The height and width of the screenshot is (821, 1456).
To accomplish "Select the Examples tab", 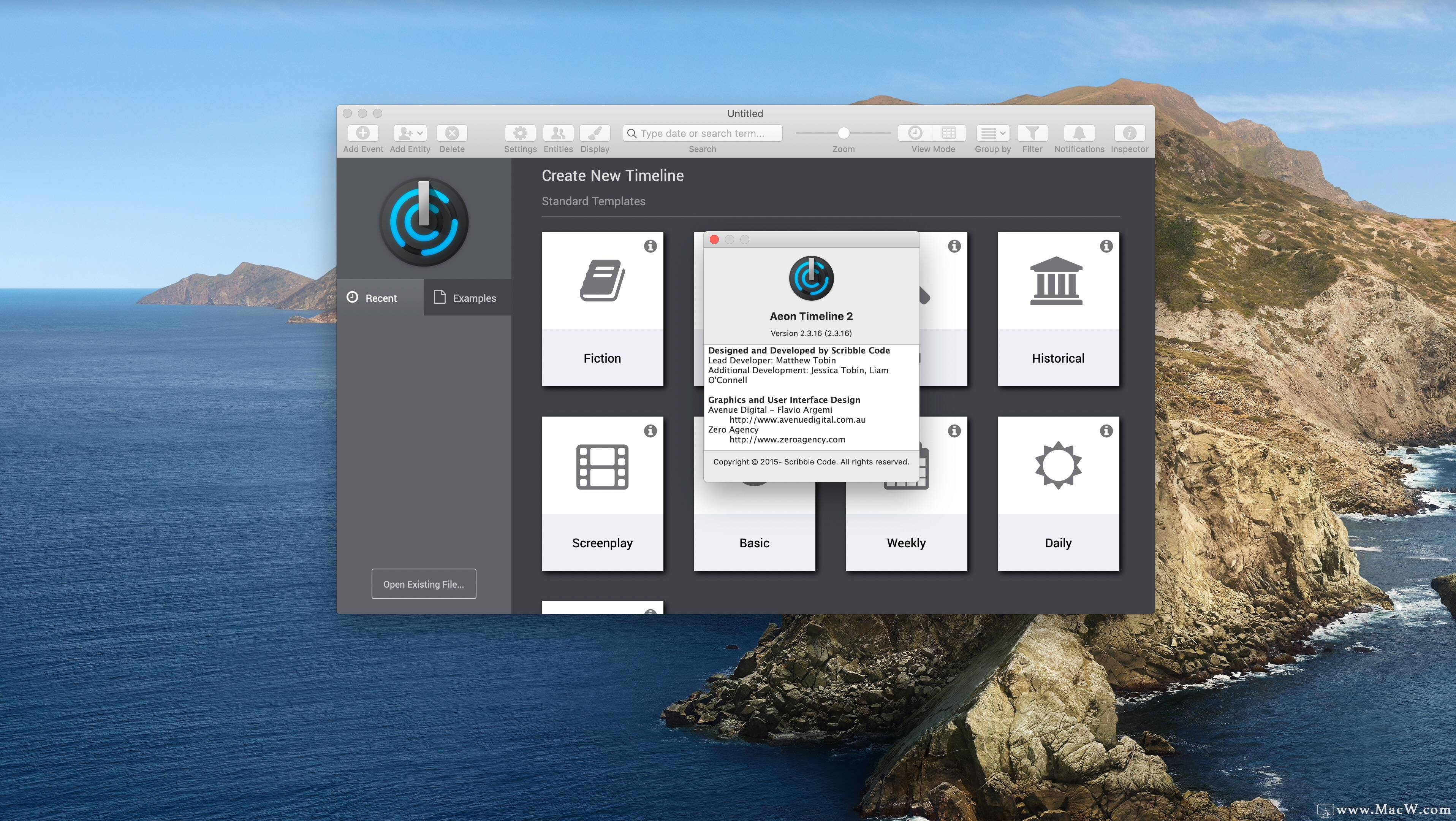I will click(467, 297).
